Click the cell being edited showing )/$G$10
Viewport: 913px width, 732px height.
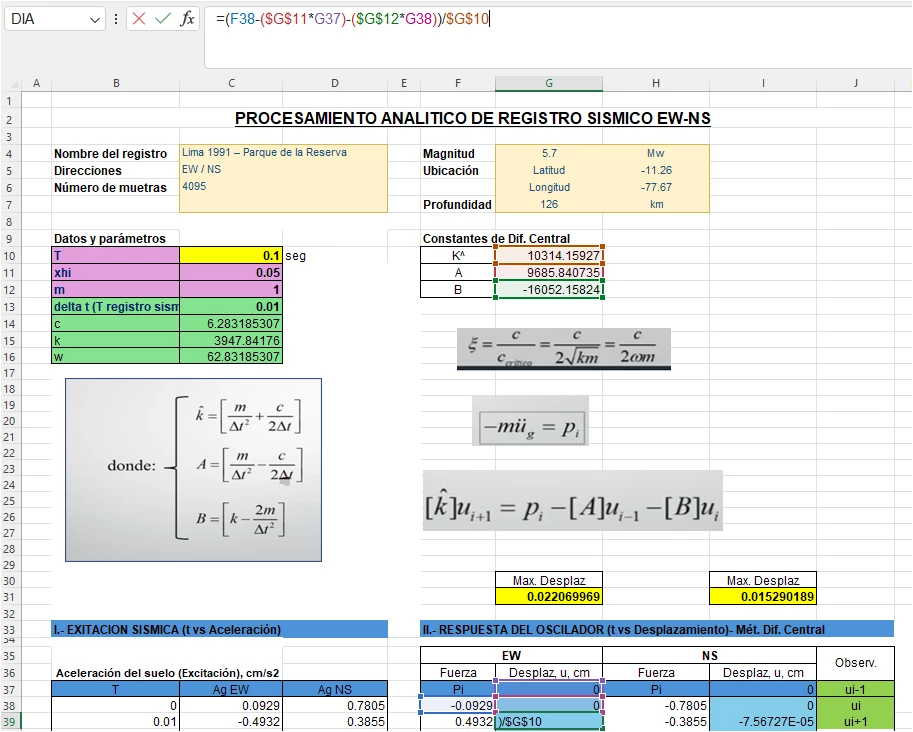[548, 722]
